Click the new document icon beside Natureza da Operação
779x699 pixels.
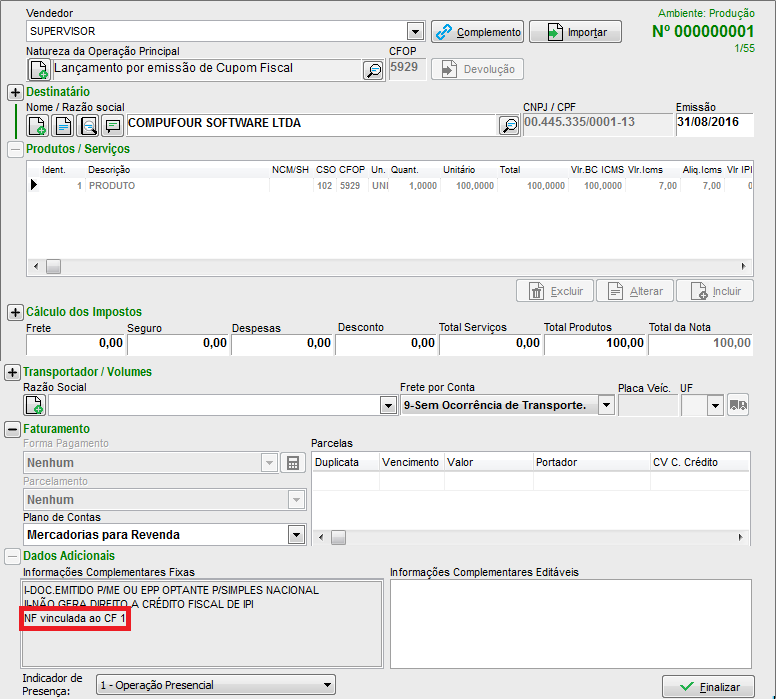coord(38,69)
